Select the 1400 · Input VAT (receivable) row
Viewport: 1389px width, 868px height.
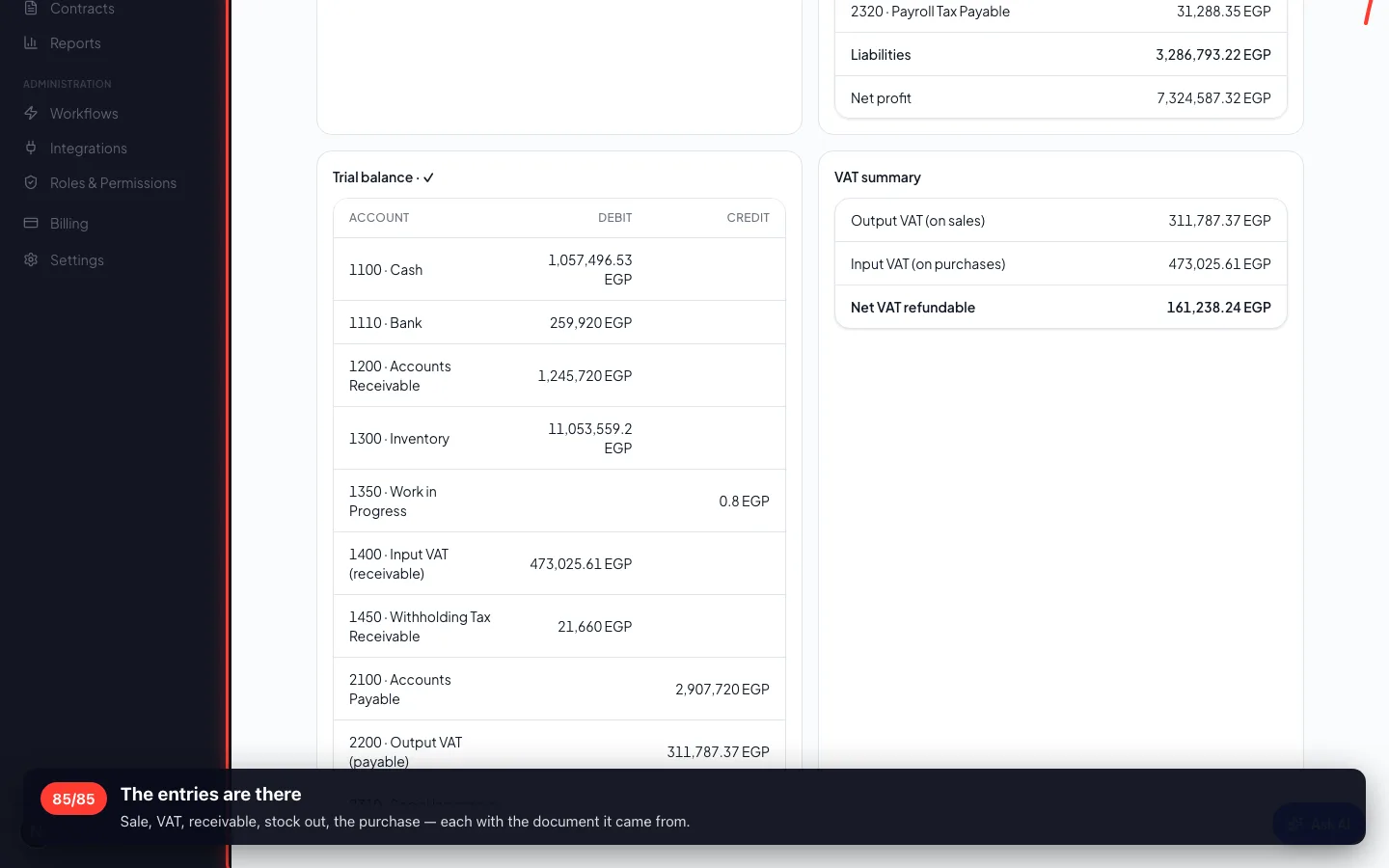559,564
